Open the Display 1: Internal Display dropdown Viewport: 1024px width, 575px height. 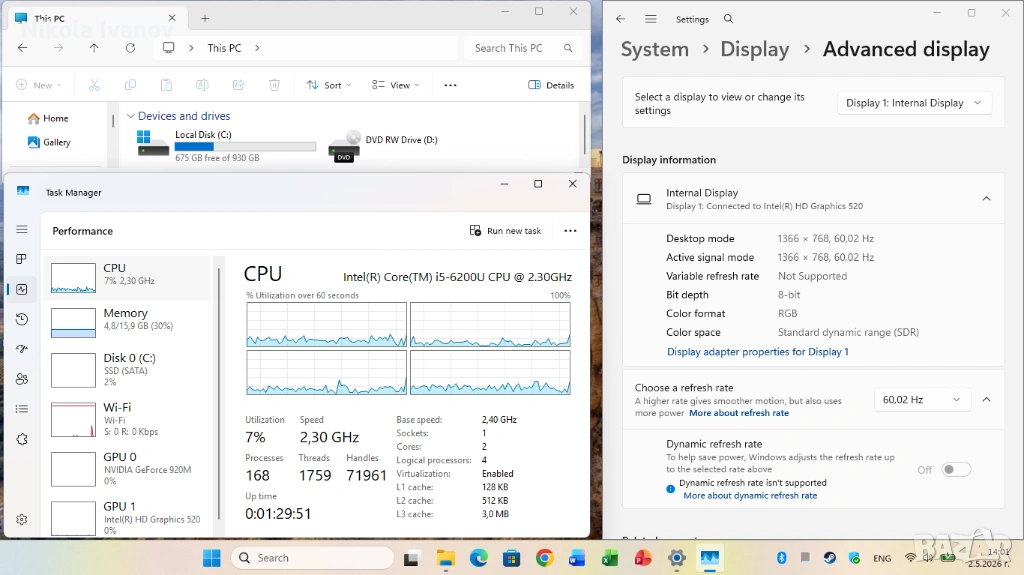coord(914,103)
